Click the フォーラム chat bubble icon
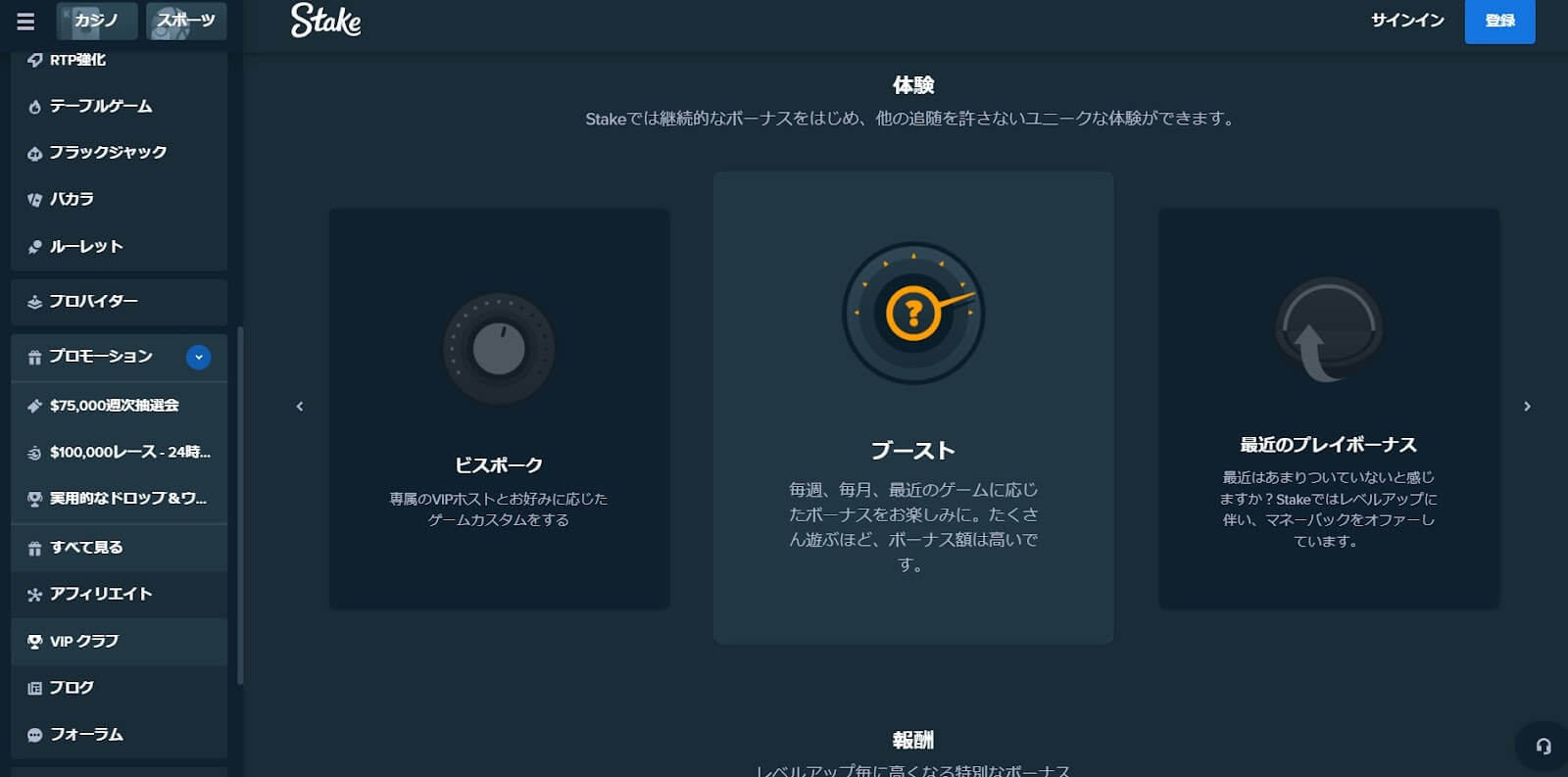 point(34,735)
